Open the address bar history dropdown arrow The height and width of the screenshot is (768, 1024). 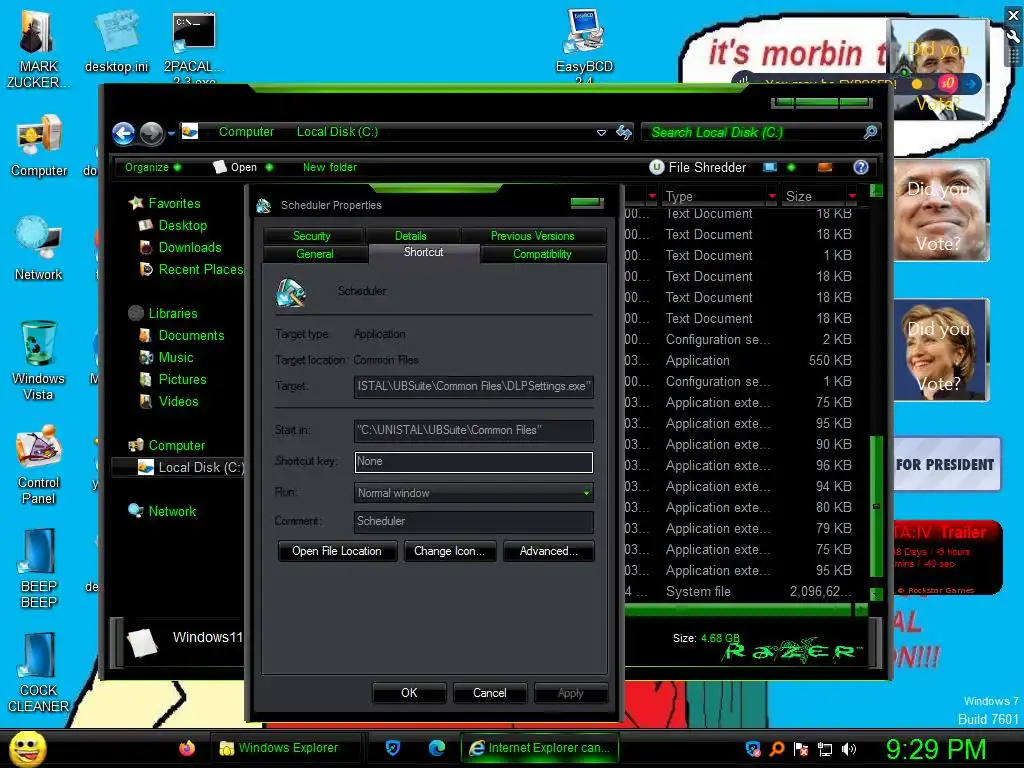click(x=601, y=133)
